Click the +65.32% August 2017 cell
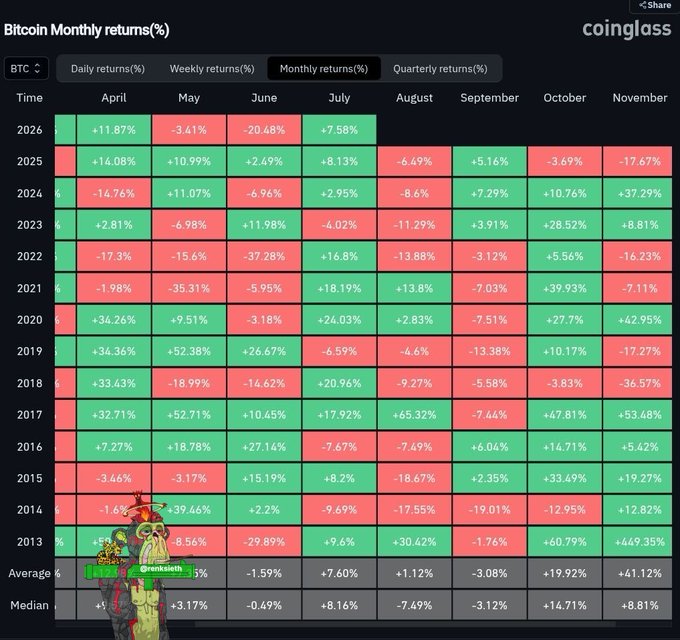This screenshot has height=640, width=680. pyautogui.click(x=414, y=415)
